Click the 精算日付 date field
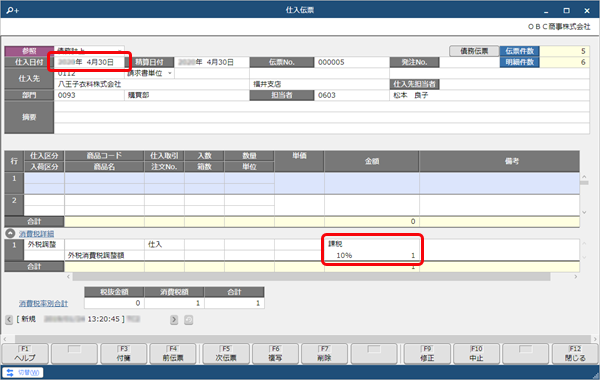 [212, 62]
